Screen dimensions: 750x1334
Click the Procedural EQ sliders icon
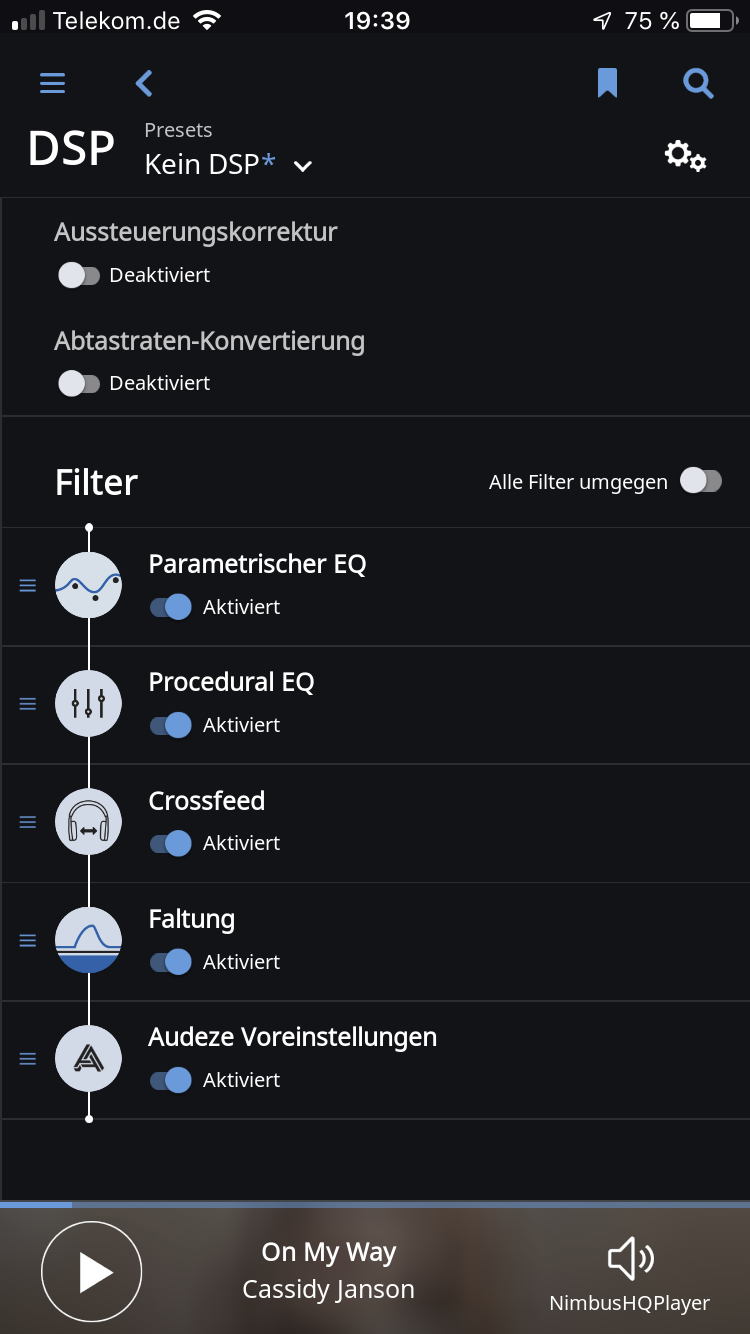[x=88, y=703]
